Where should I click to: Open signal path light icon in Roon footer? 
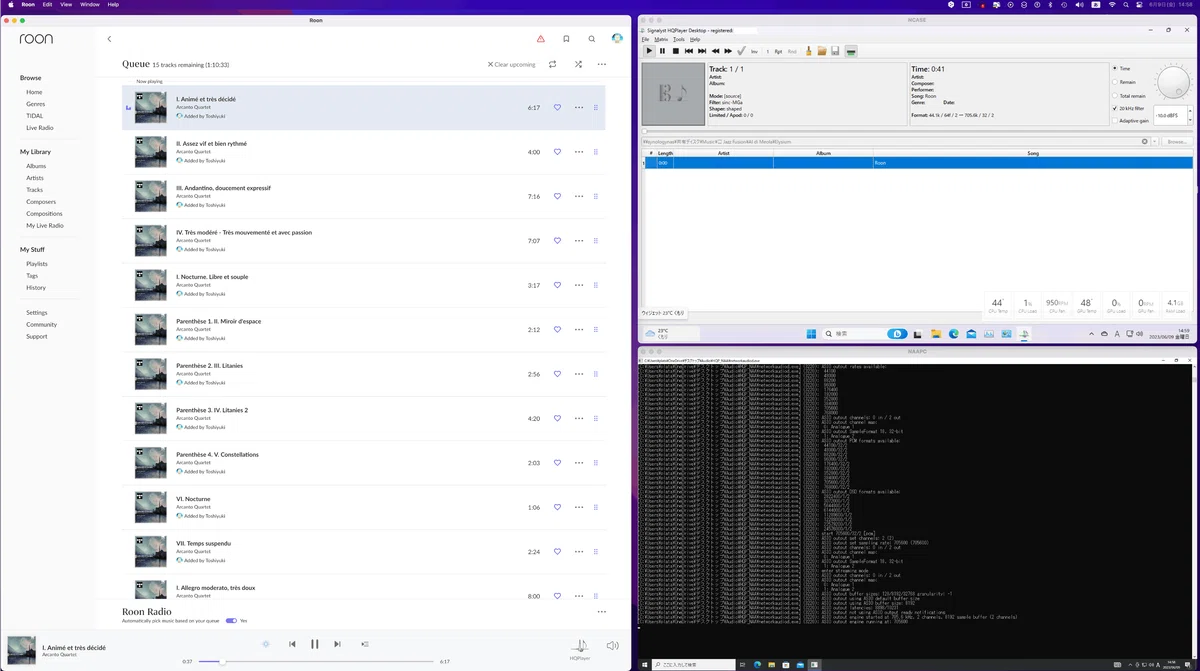point(266,644)
